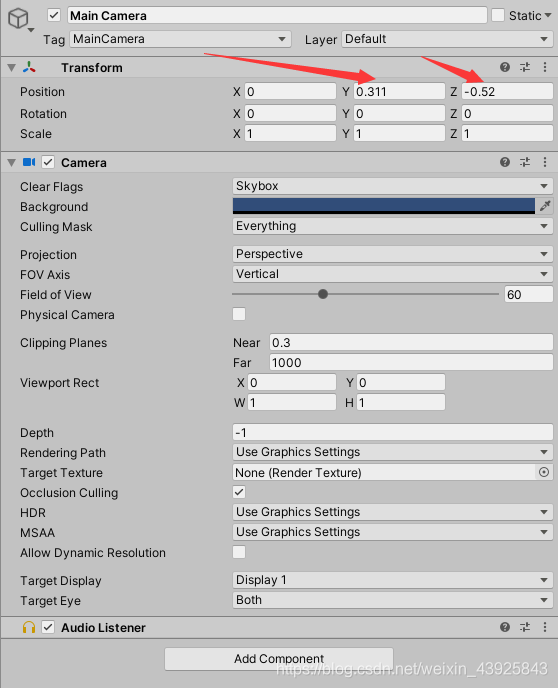The image size is (558, 688).
Task: Open Transform presets slider icon
Action: tap(525, 67)
